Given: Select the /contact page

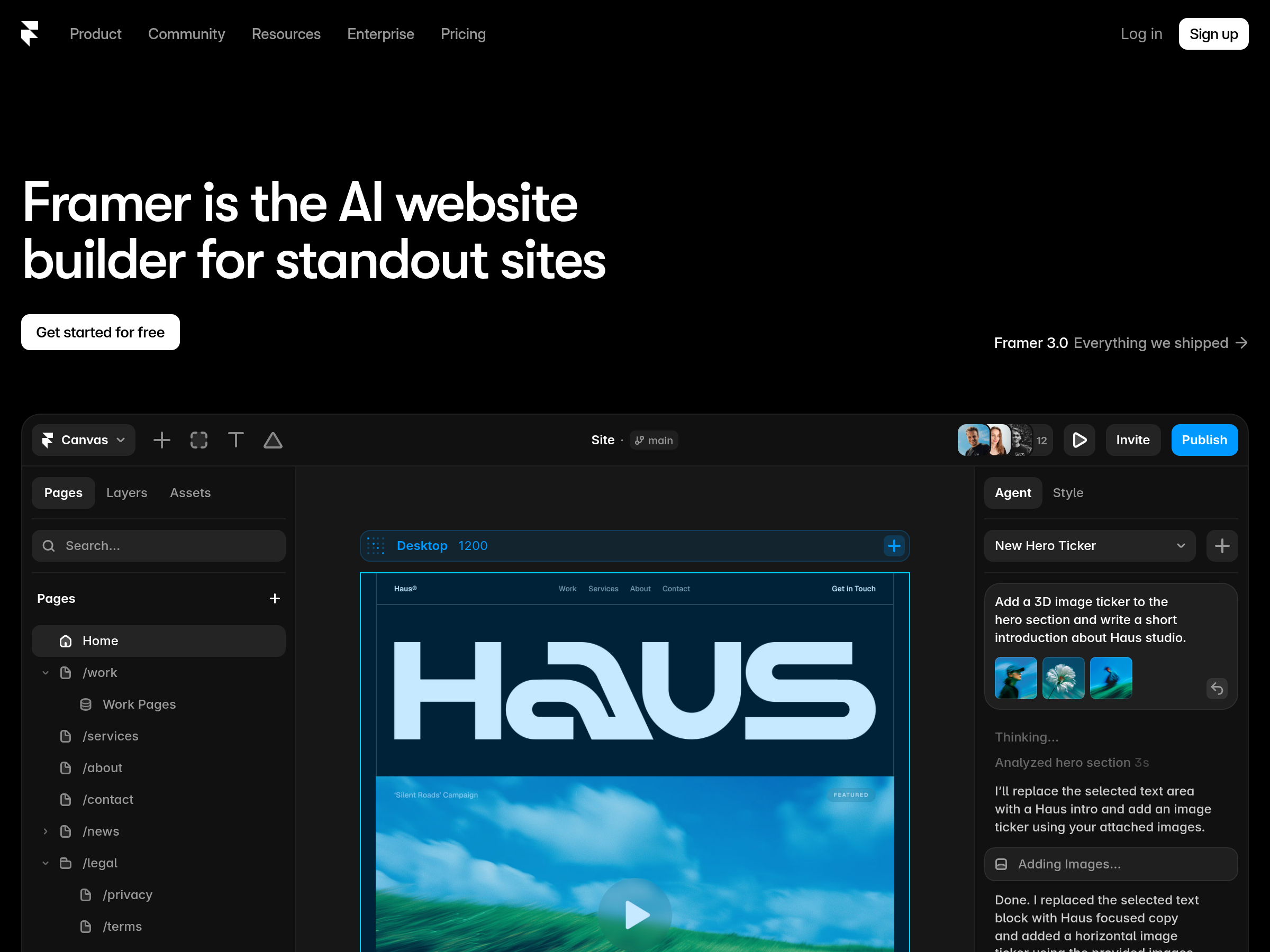Looking at the screenshot, I should [108, 799].
